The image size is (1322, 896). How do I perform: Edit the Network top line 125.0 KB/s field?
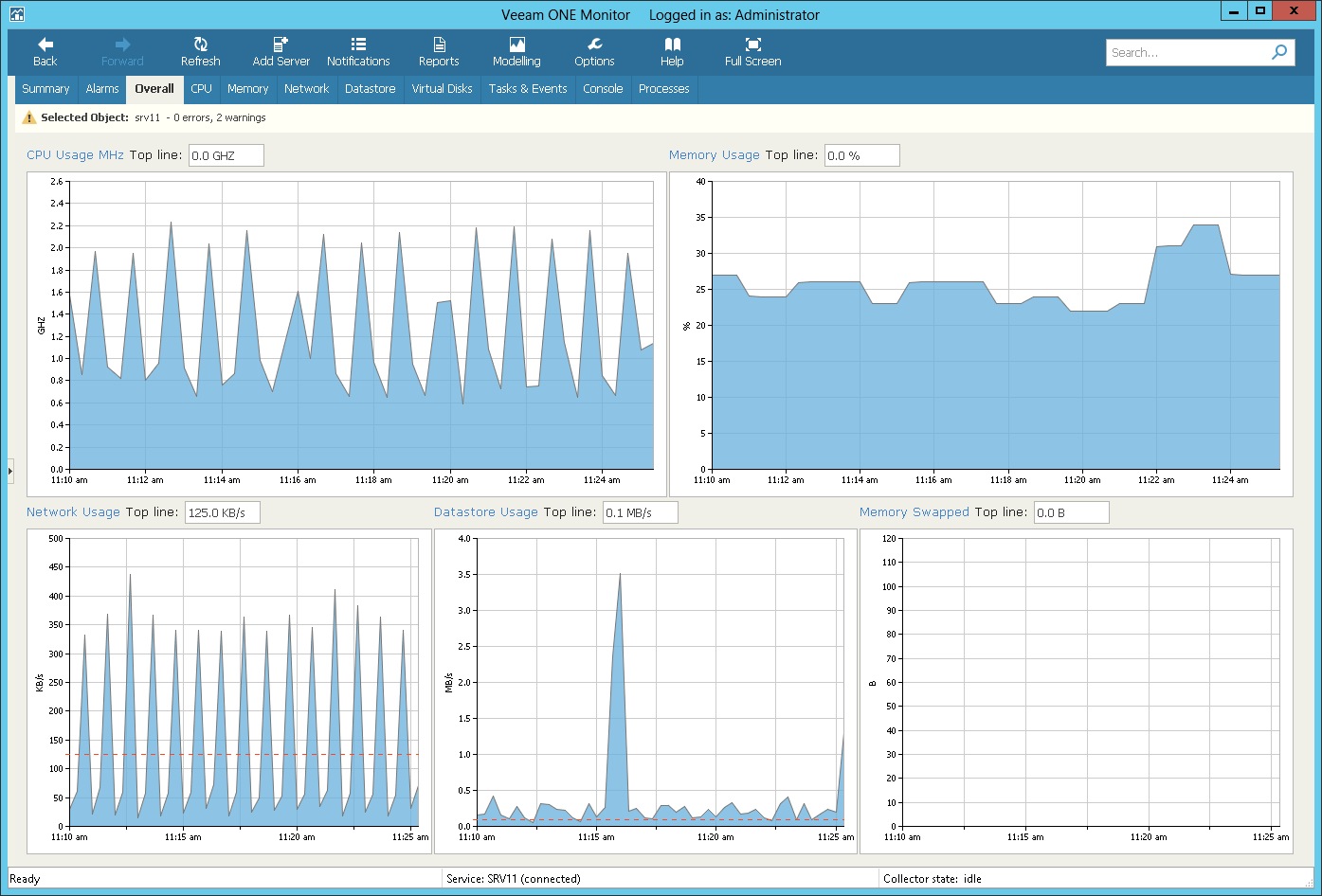point(222,512)
